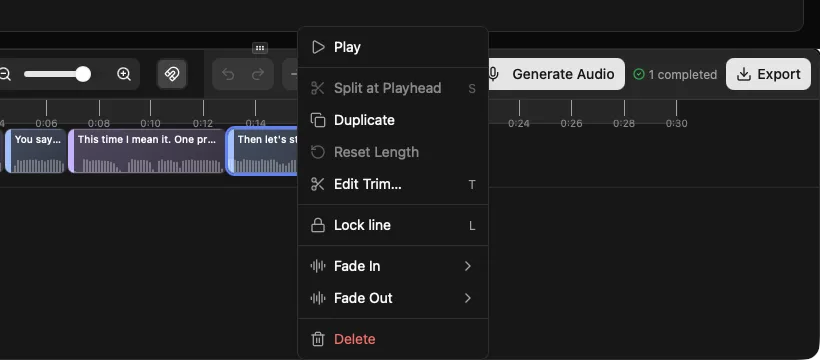Viewport: 820px width, 360px height.
Task: Click the Export button
Action: click(x=768, y=74)
